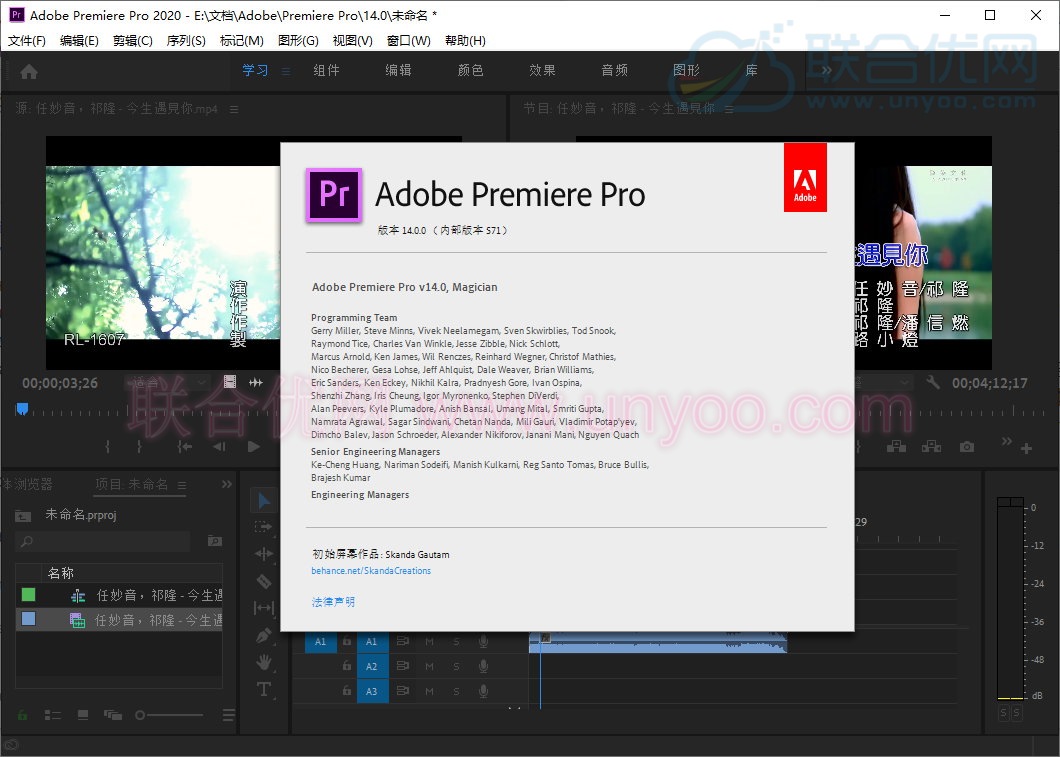Open the 法律声明 link in About dialog
This screenshot has height=757, width=1060.
tap(333, 602)
